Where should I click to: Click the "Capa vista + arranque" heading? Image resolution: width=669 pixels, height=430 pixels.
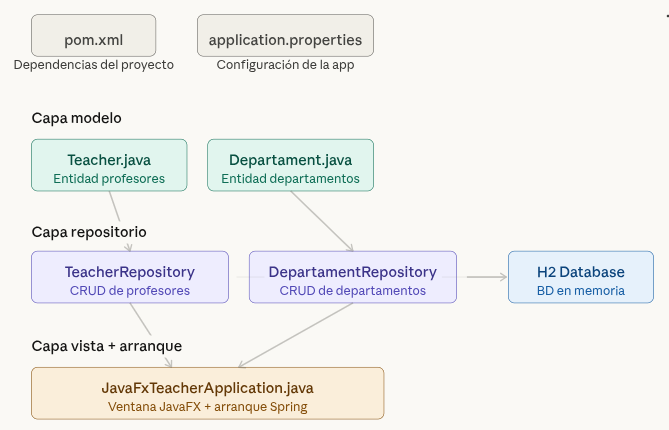(x=106, y=346)
